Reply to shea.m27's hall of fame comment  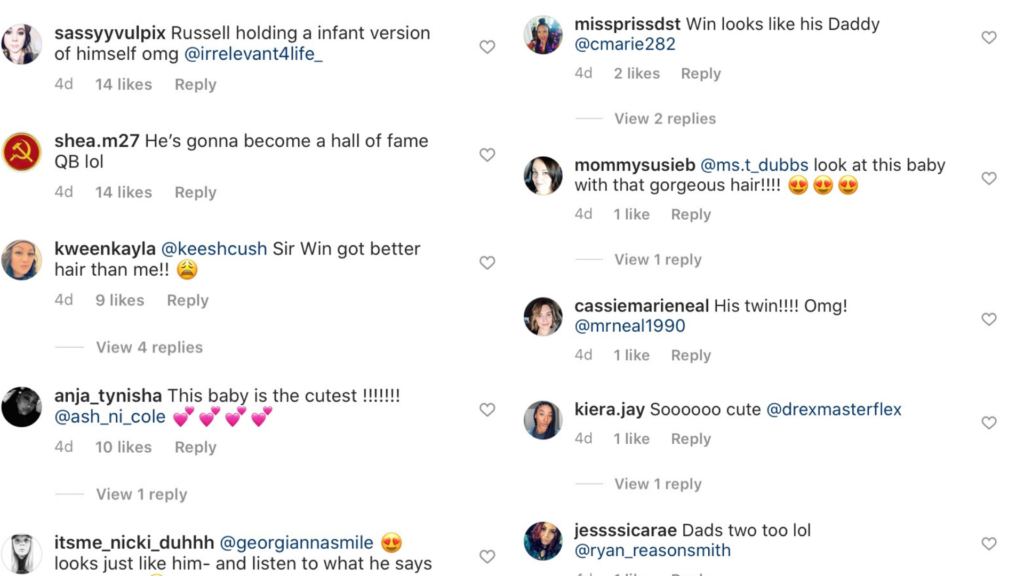pyautogui.click(x=195, y=192)
